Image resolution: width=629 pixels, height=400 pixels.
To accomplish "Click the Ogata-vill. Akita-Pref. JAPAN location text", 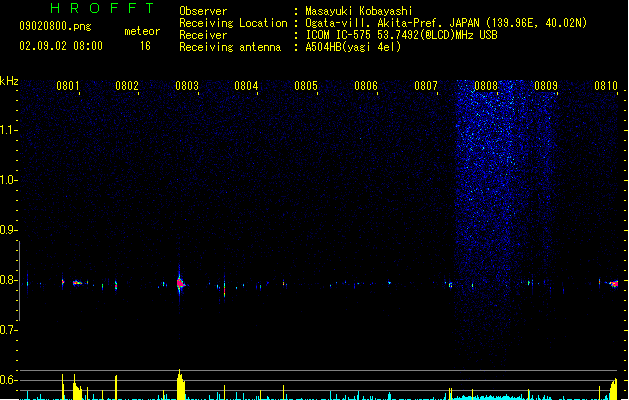I will click(446, 23).
